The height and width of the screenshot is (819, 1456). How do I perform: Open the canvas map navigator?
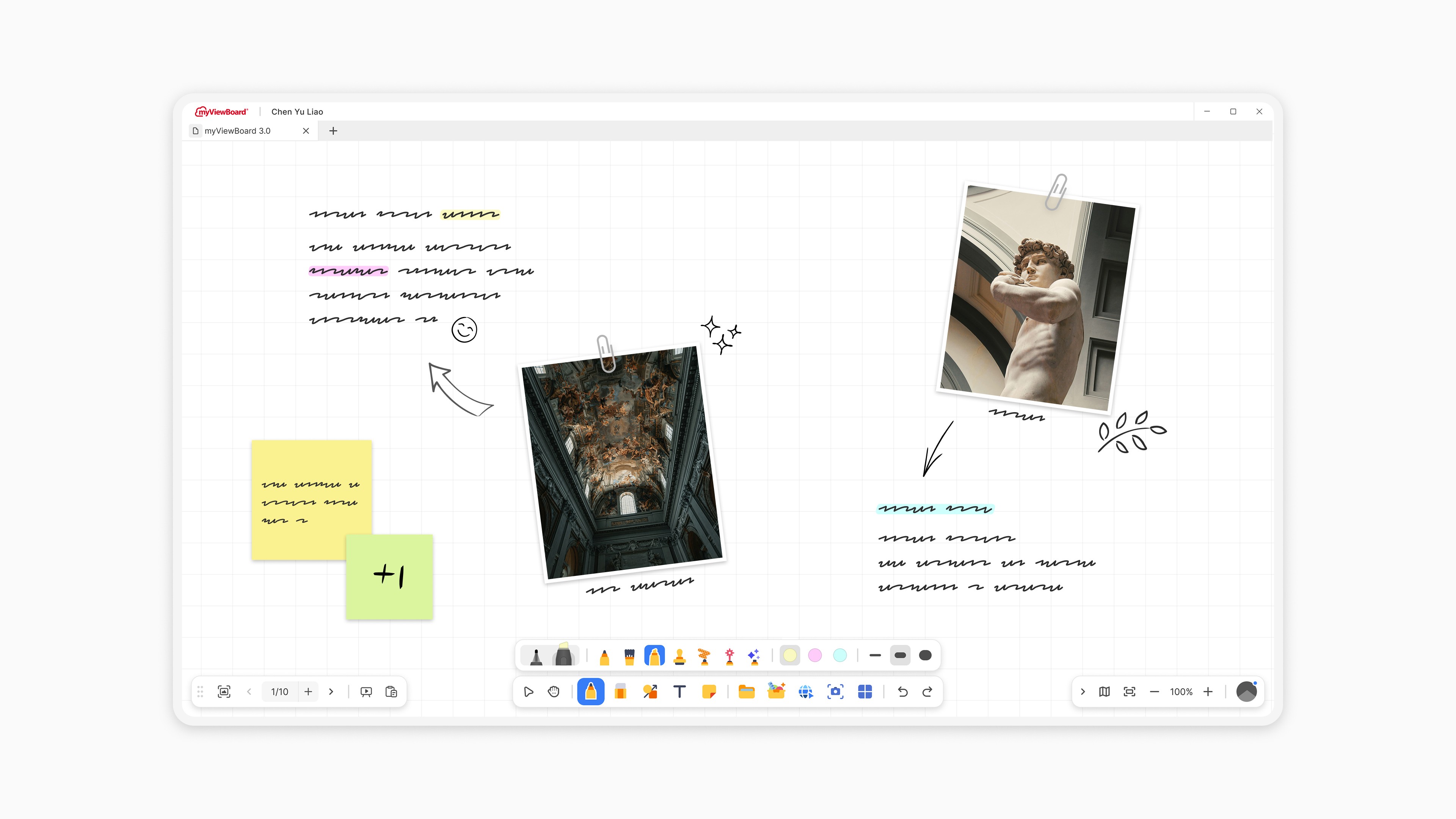(x=1105, y=691)
